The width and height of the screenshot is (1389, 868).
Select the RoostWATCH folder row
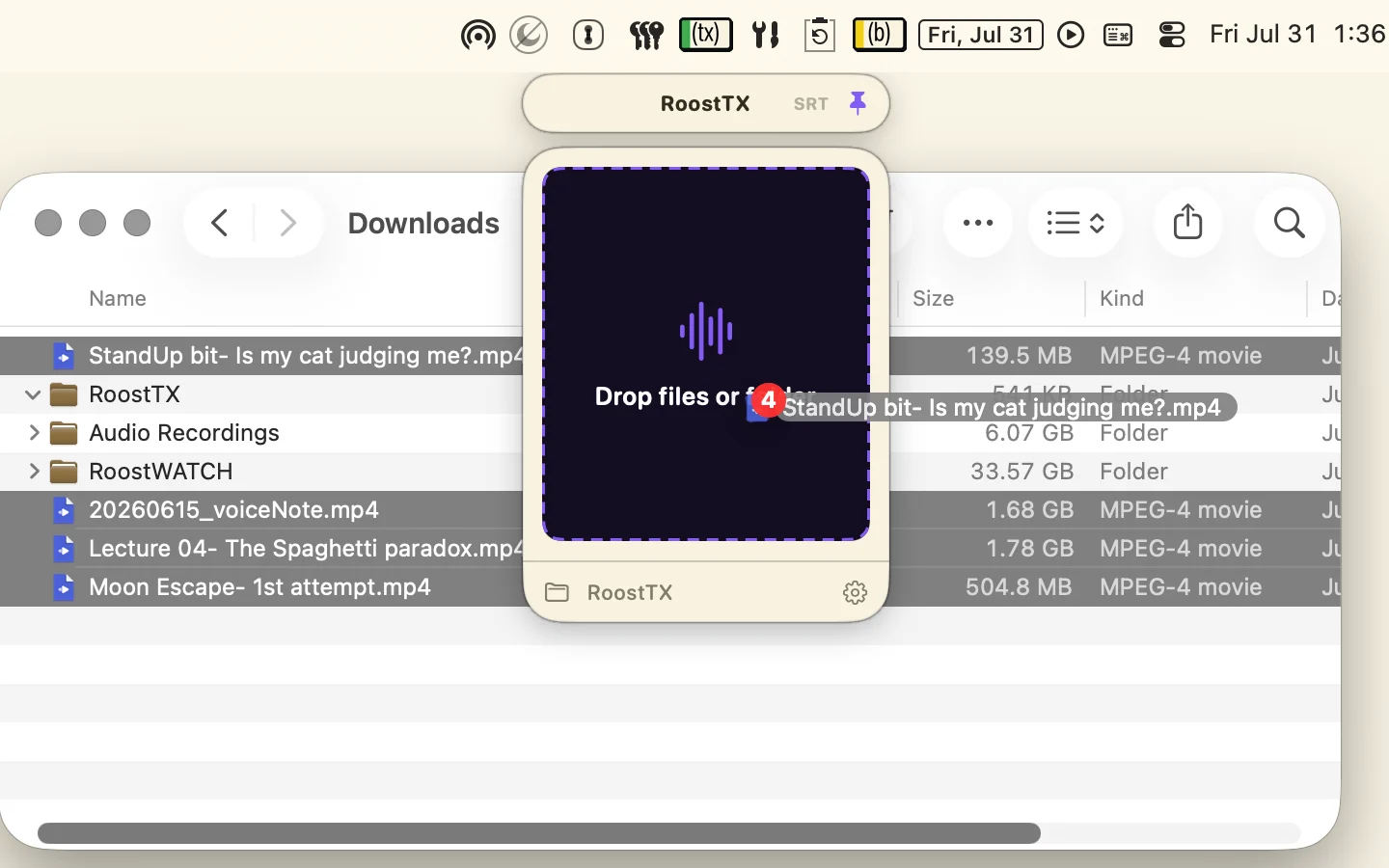click(670, 472)
